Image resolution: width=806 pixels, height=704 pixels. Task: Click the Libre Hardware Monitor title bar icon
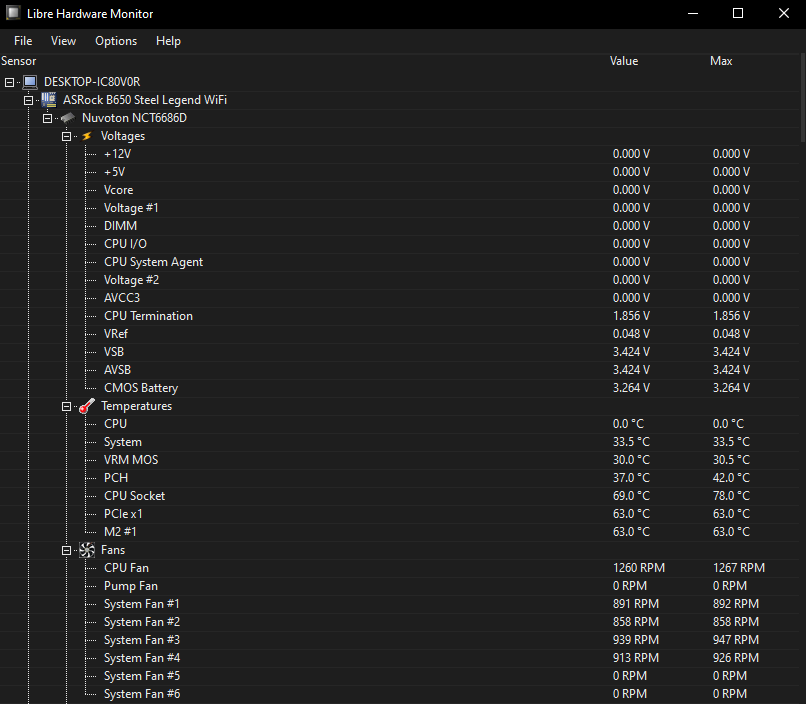click(14, 14)
